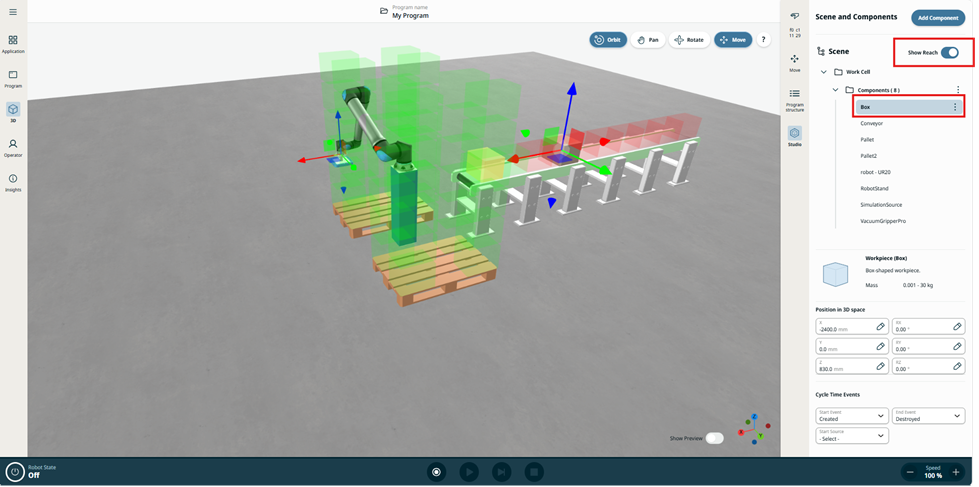Open the Start Event dropdown
The width and height of the screenshot is (979, 487).
point(852,415)
